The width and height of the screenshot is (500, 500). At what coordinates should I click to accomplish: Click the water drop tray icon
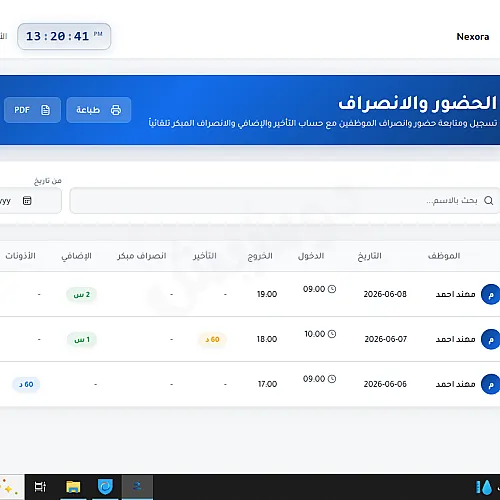(x=484, y=487)
